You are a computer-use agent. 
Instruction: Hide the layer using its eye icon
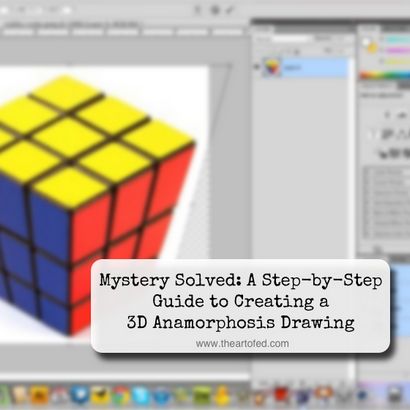pos(256,67)
